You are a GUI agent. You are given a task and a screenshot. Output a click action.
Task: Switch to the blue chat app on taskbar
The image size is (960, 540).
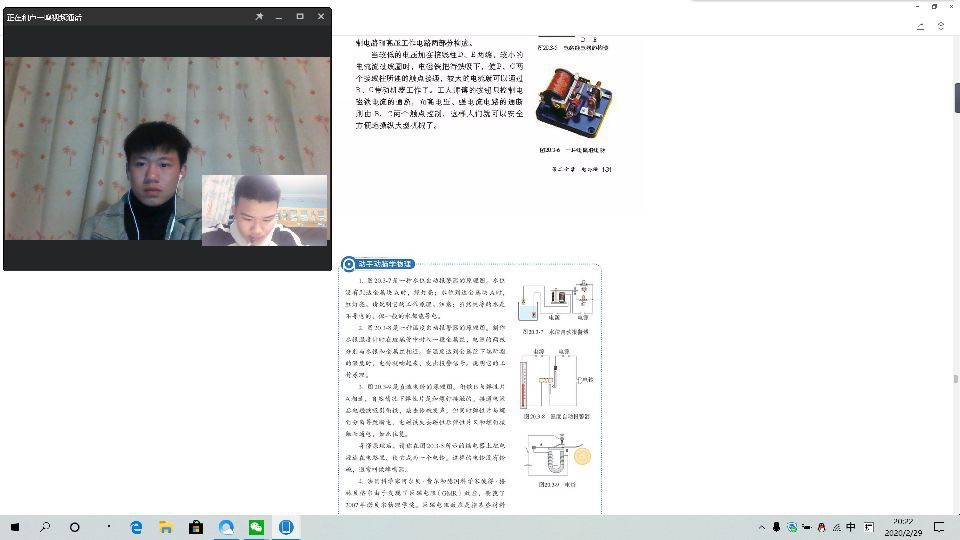(226, 527)
